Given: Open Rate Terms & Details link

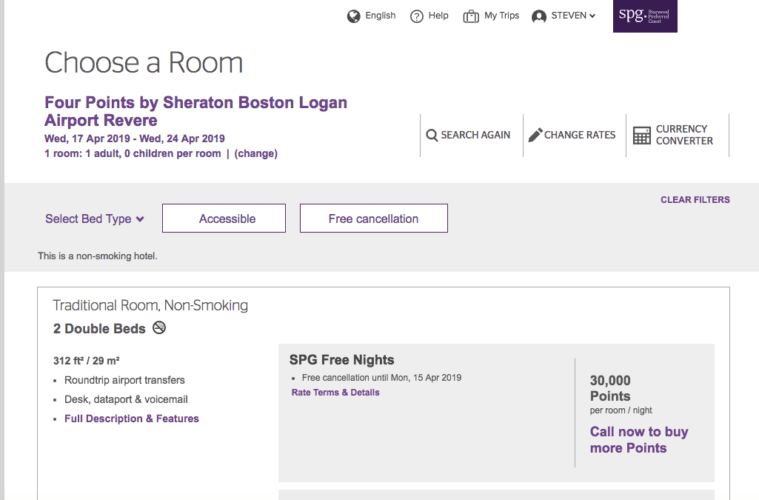Looking at the screenshot, I should click(x=335, y=393).
